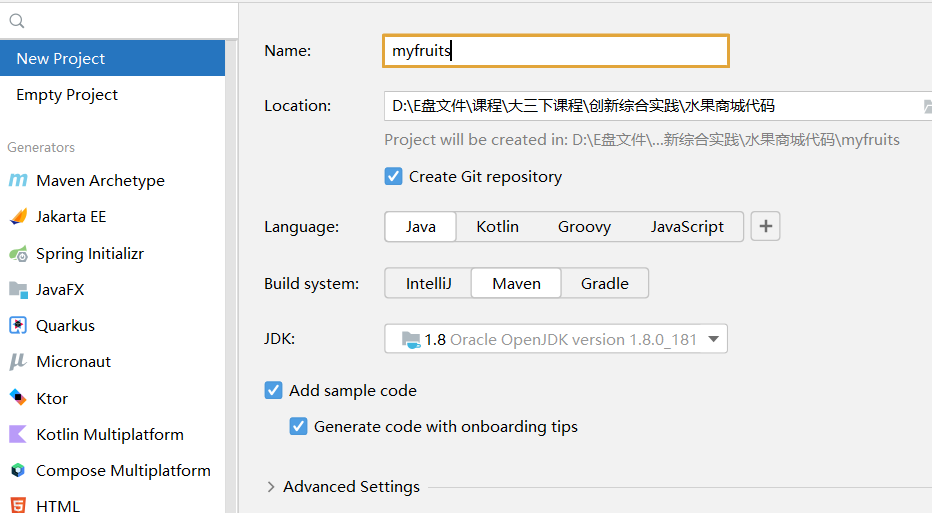Uncheck Create Git repository
The height and width of the screenshot is (513, 932).
(393, 177)
